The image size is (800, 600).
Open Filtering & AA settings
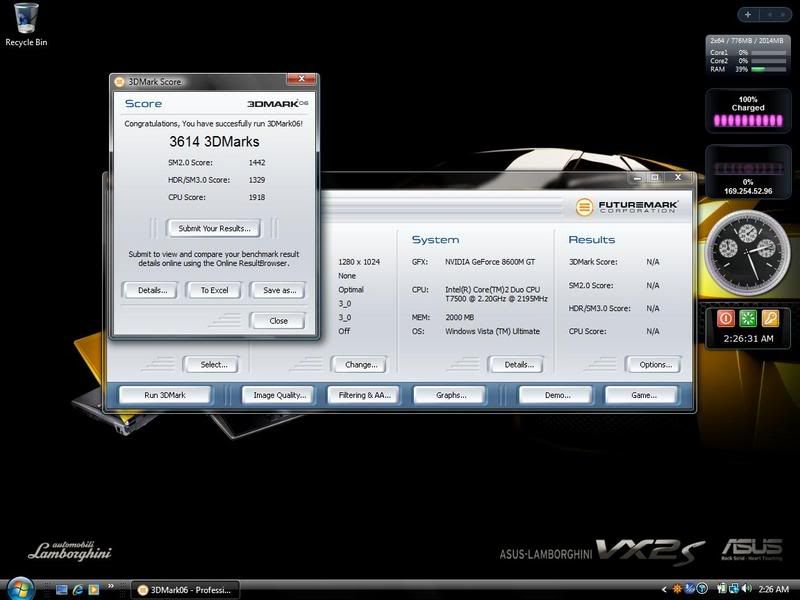point(364,395)
